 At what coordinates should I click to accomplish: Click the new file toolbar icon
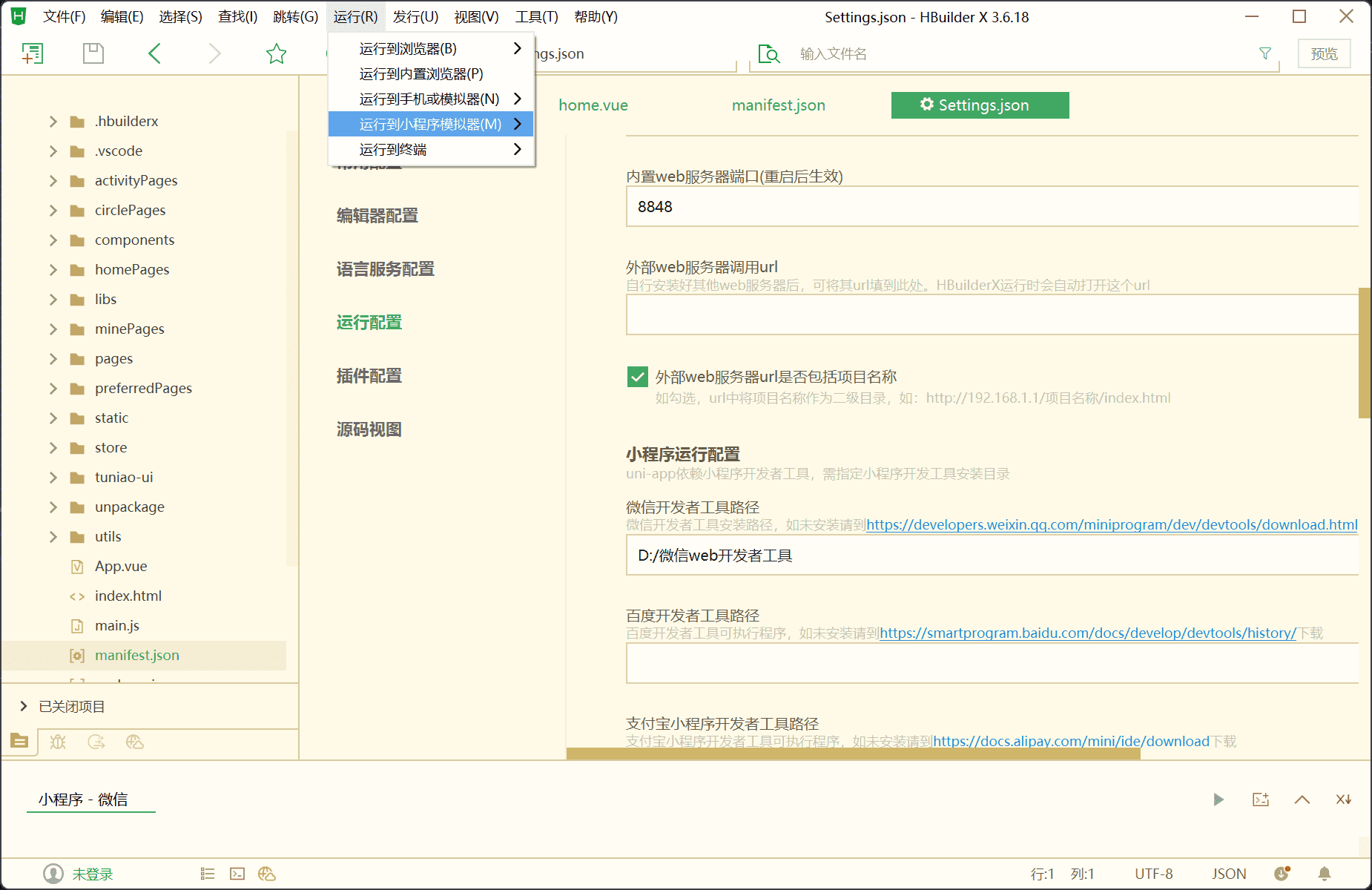coord(33,53)
